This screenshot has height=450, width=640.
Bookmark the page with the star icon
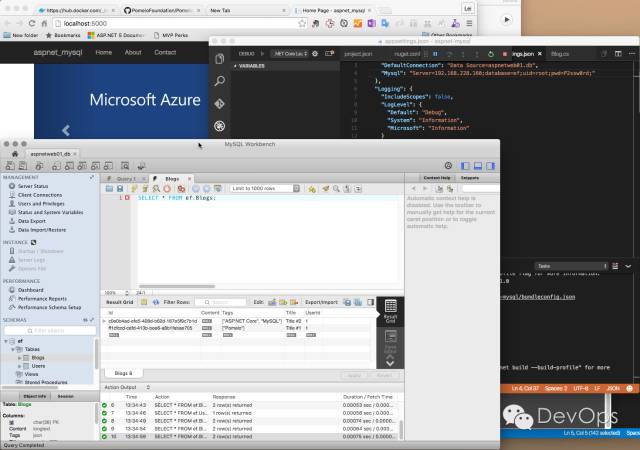tap(302, 23)
